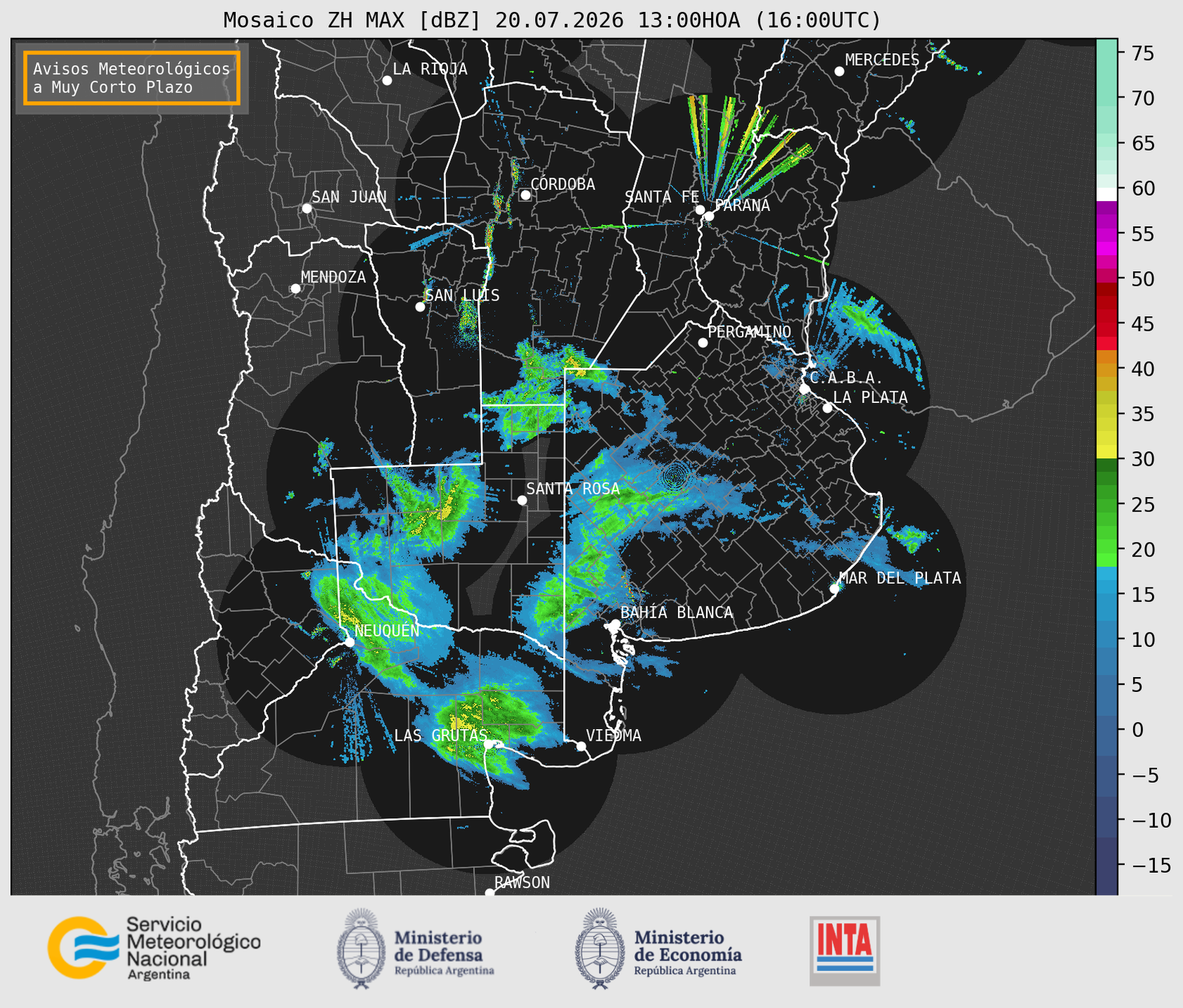Select the Córdoba city marker
The width and height of the screenshot is (1183, 1008).
click(525, 195)
